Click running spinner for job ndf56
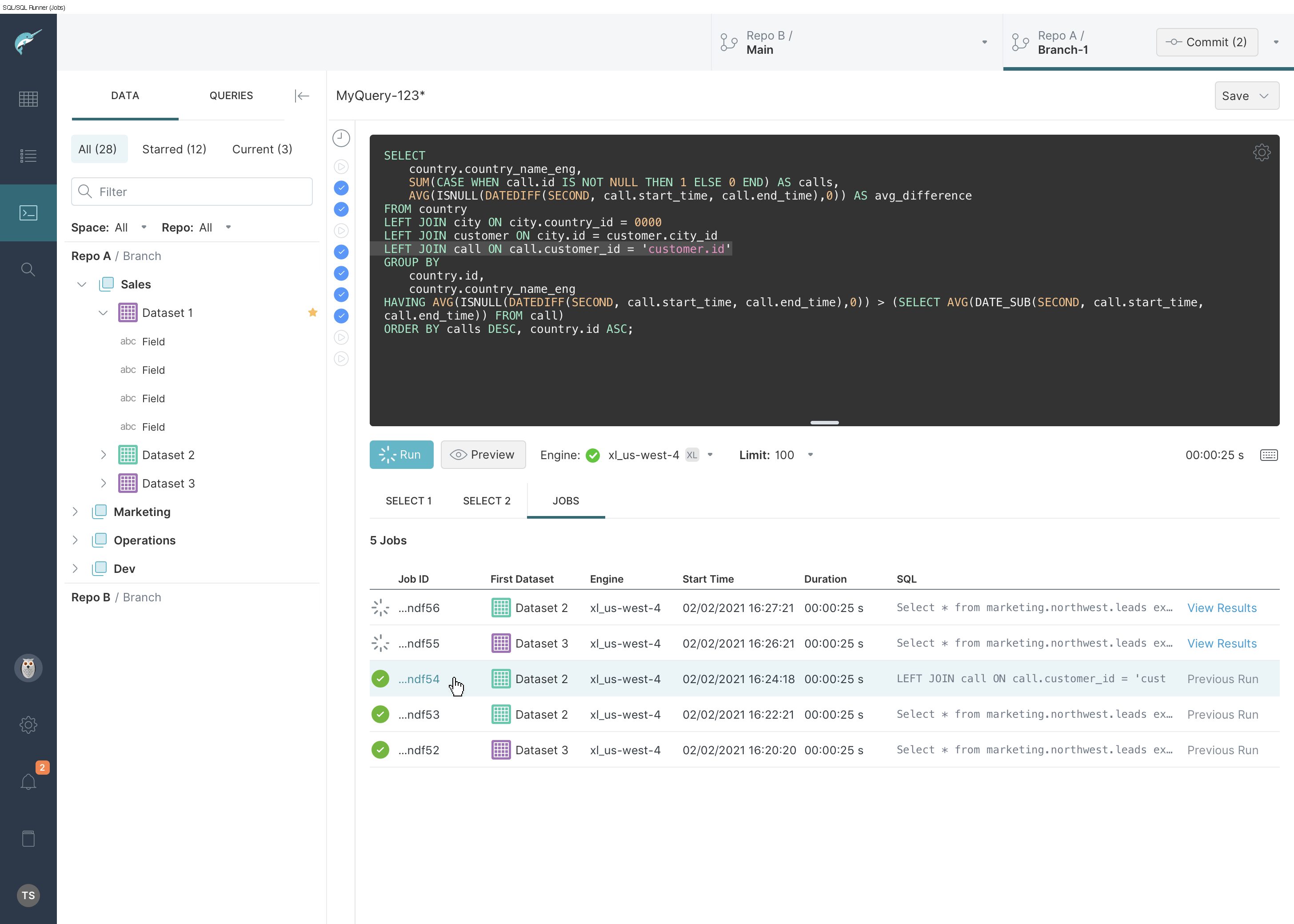Screen dimensions: 1294x924 pyautogui.click(x=380, y=608)
